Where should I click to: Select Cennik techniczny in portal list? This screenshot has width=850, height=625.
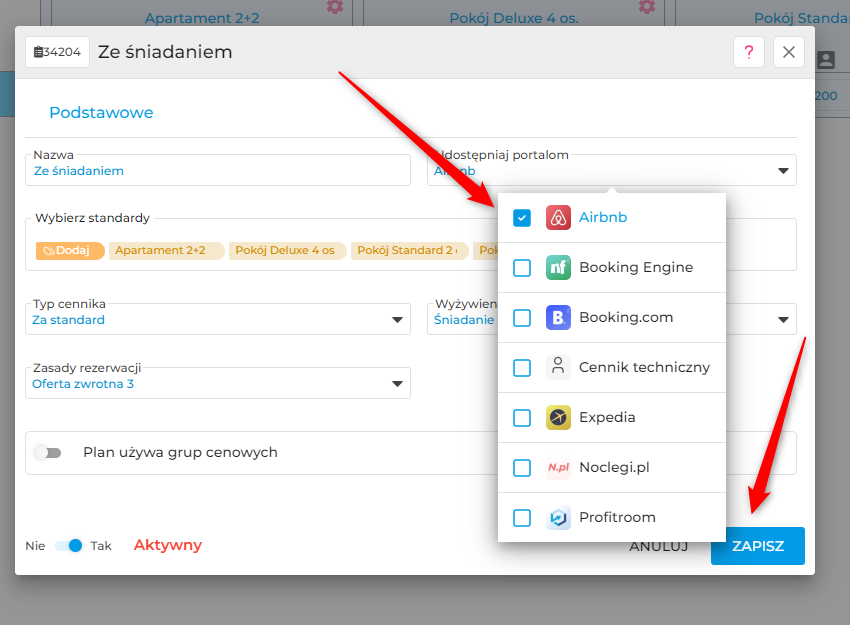(x=611, y=367)
